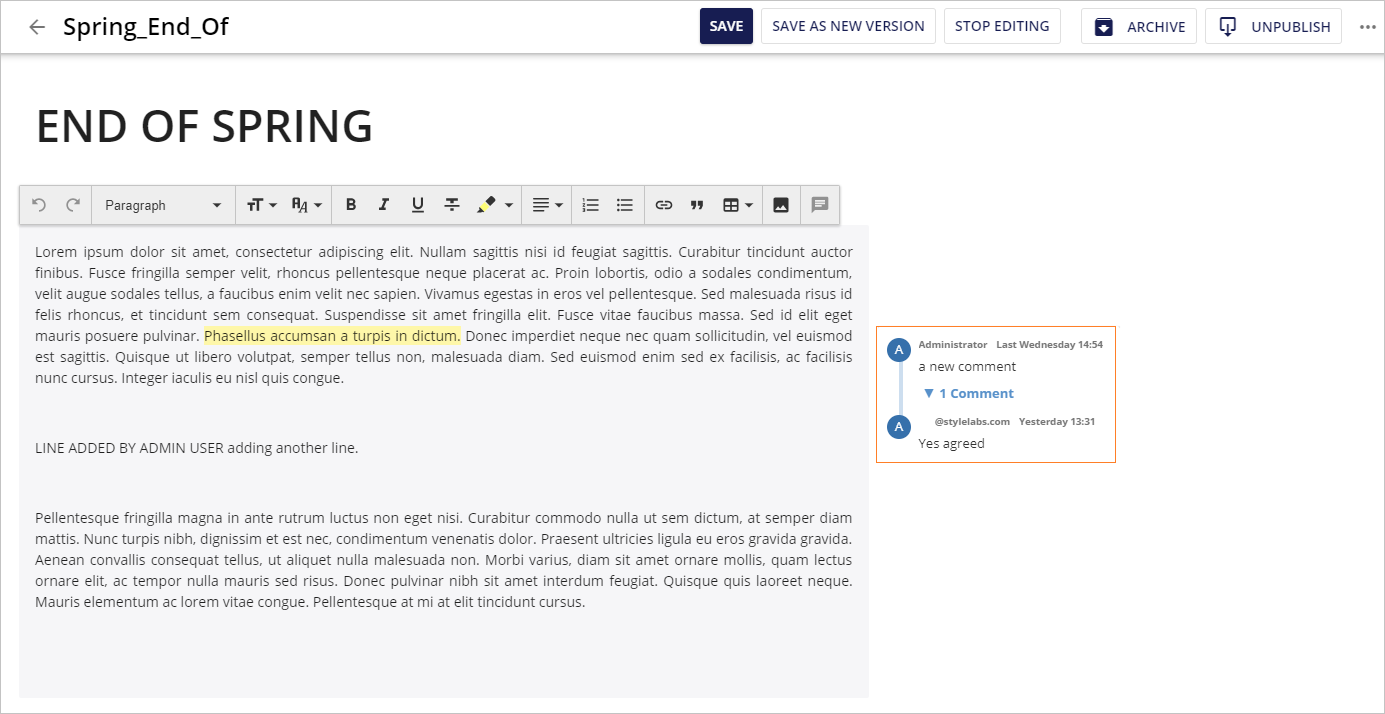Click the yellow highlighter marker
Viewport: 1385px width, 714px height.
click(x=486, y=205)
